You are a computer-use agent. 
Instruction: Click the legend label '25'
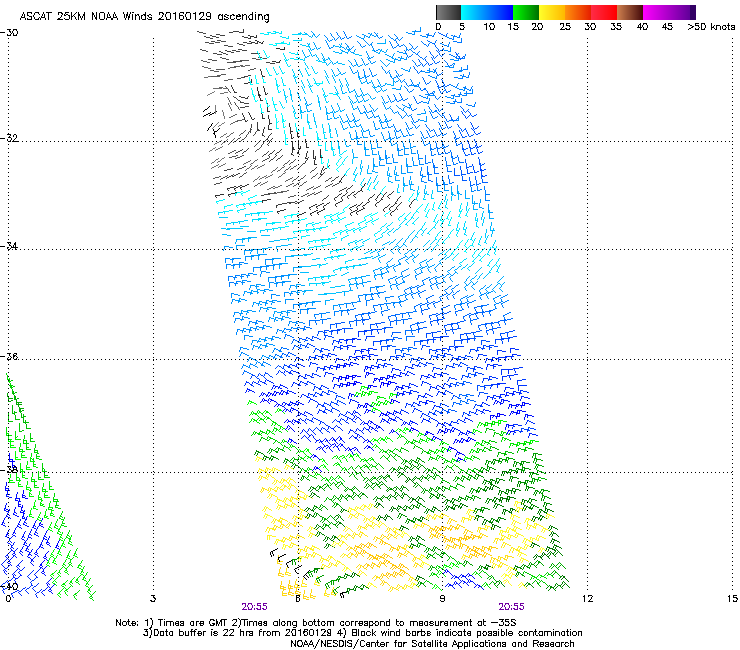[x=565, y=27]
